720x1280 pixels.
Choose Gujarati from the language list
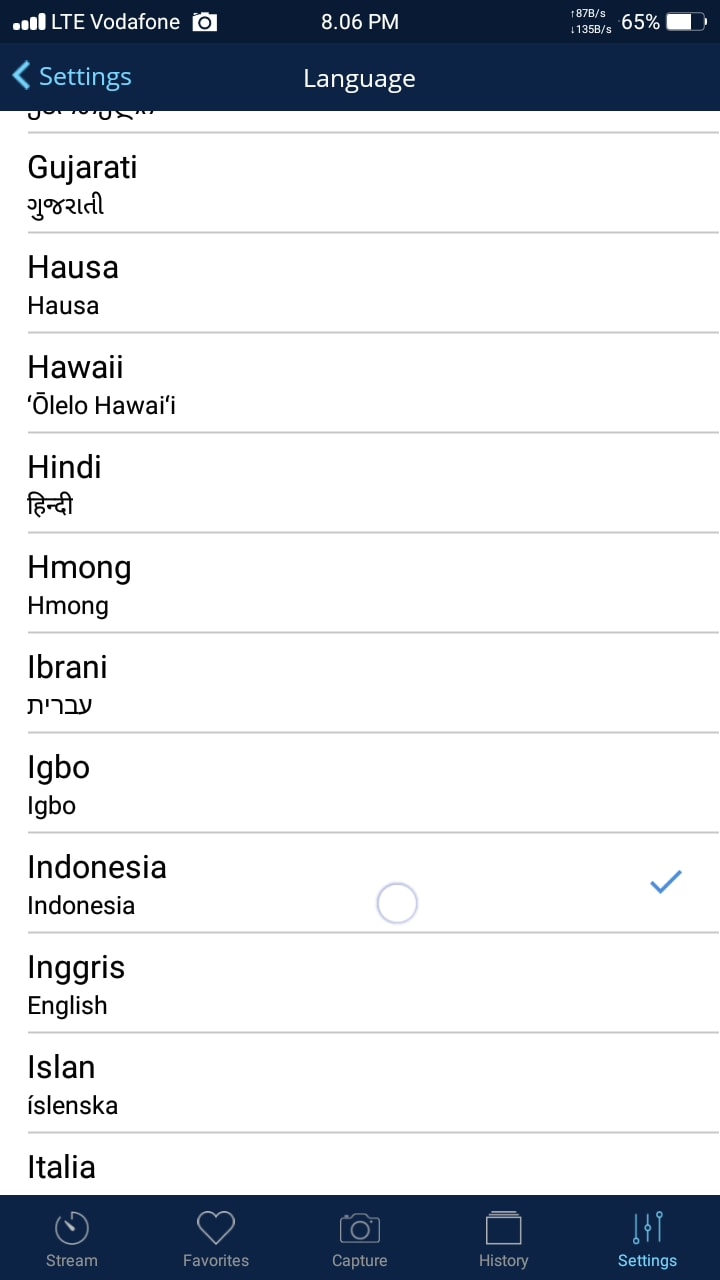[360, 183]
